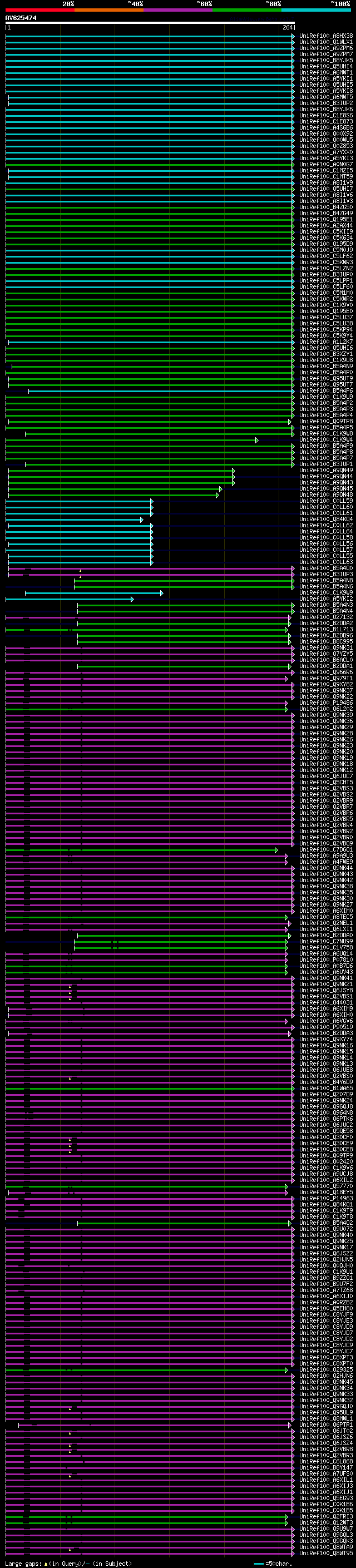Viewport: 356px width, 1568px height.
Task: Select hit label UniRef100_P19486
Action: 326,703
